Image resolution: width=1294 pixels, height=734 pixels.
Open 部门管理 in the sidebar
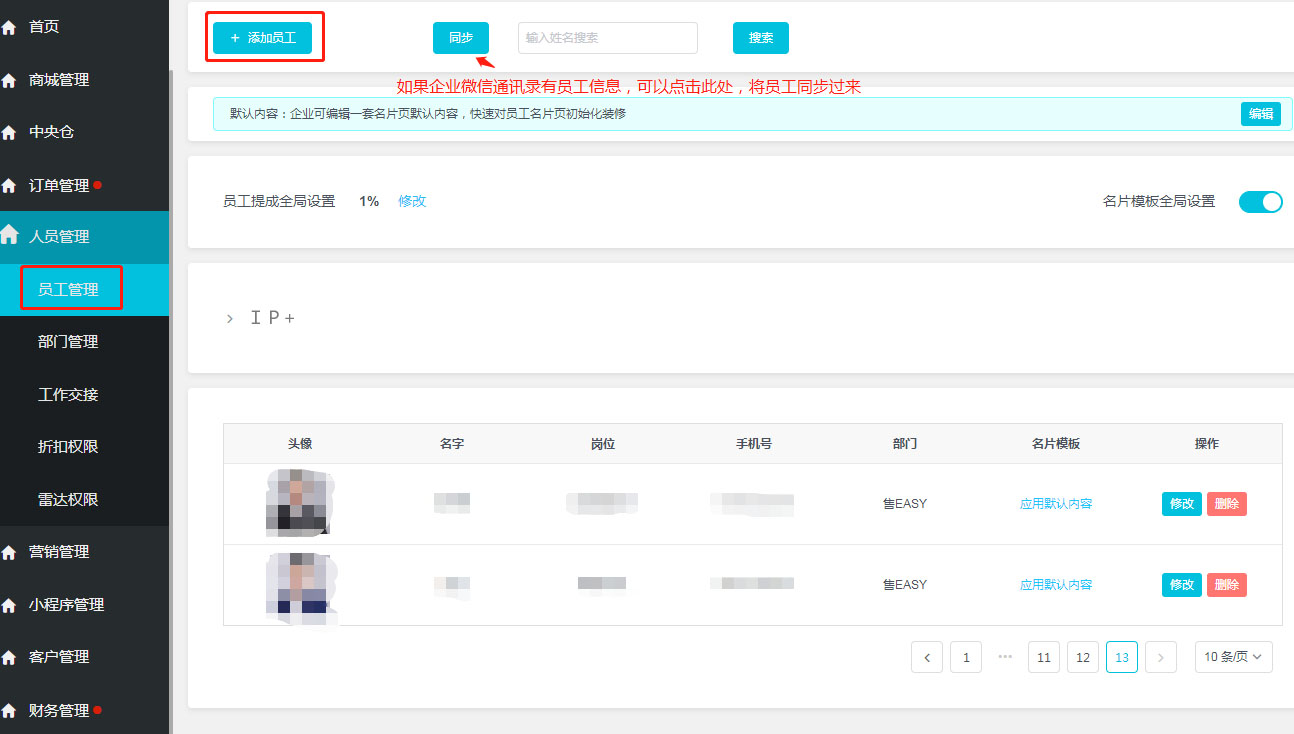click(68, 342)
